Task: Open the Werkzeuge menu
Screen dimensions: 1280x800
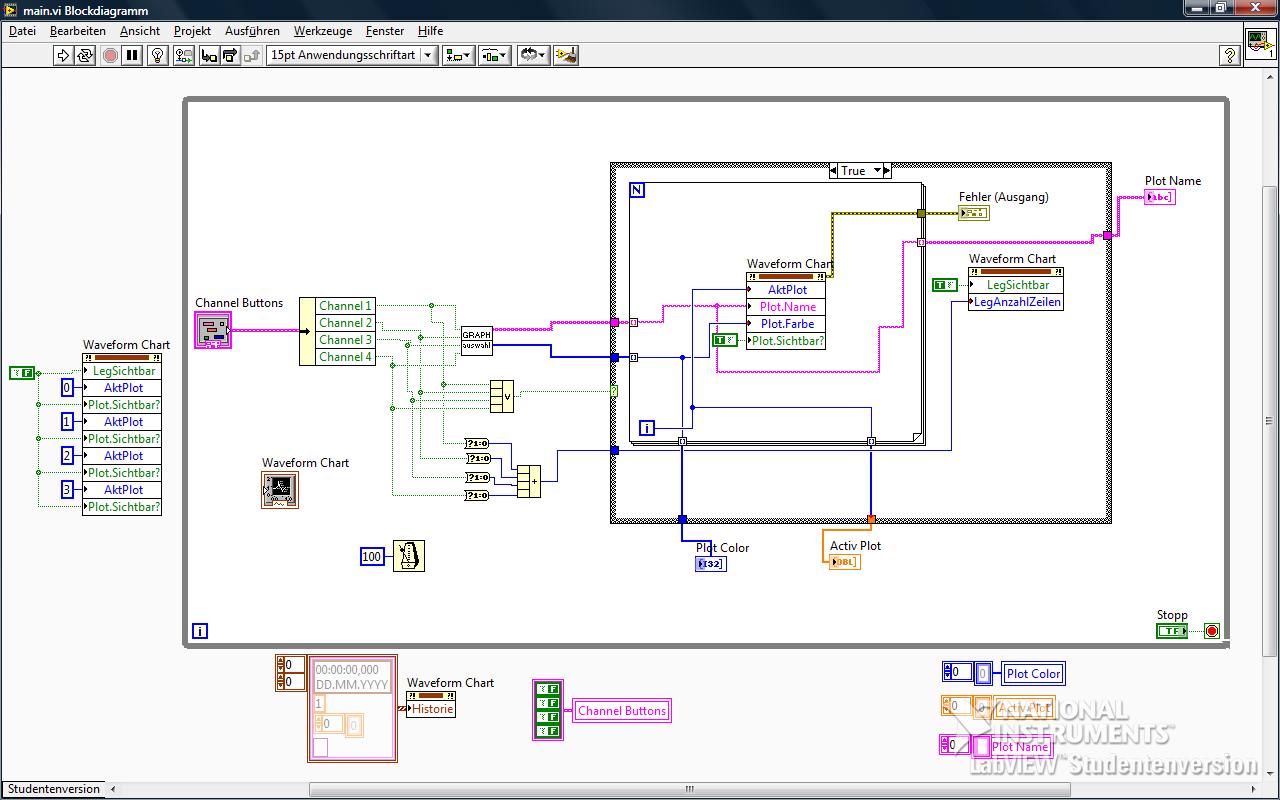Action: pyautogui.click(x=323, y=31)
